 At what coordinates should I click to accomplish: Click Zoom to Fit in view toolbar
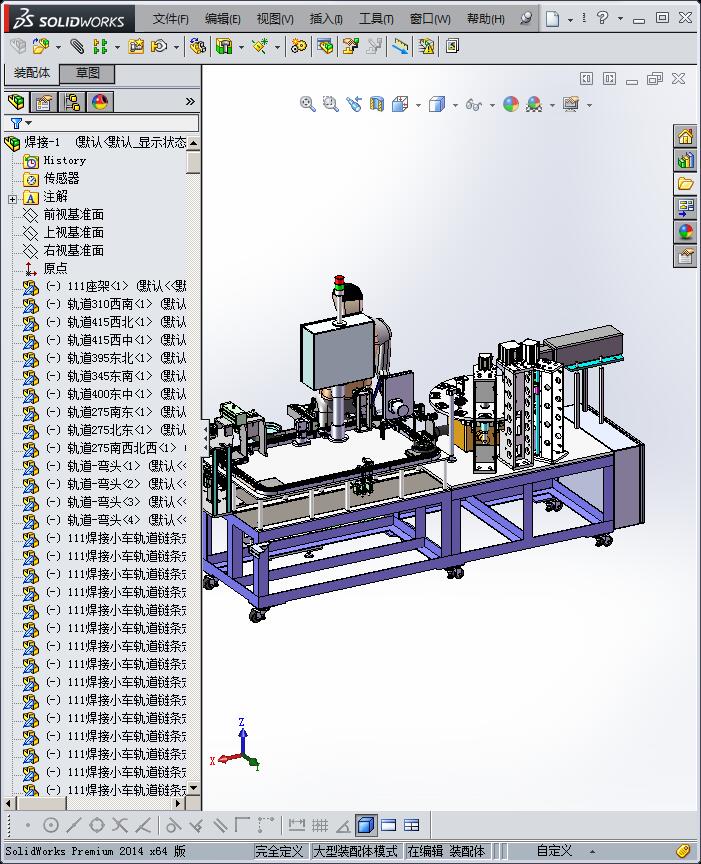(x=308, y=104)
